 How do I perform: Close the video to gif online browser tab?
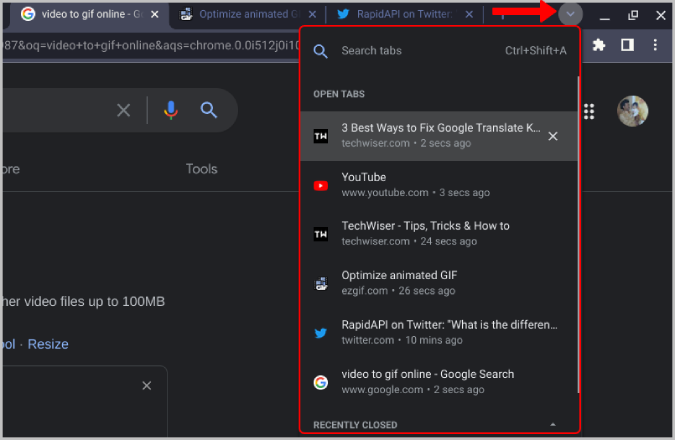point(155,15)
